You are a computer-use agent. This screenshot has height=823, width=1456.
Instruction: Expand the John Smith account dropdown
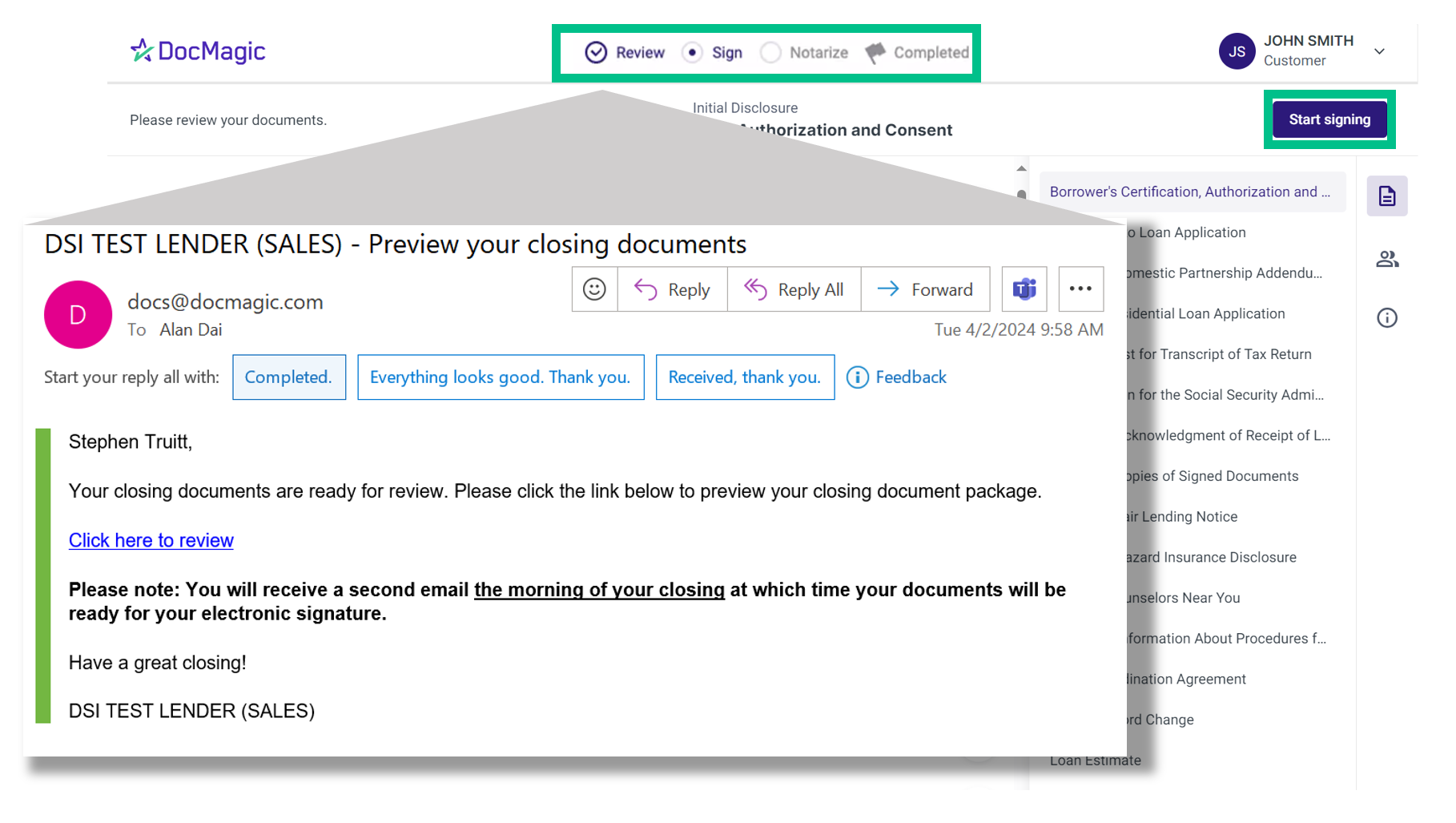1379,51
